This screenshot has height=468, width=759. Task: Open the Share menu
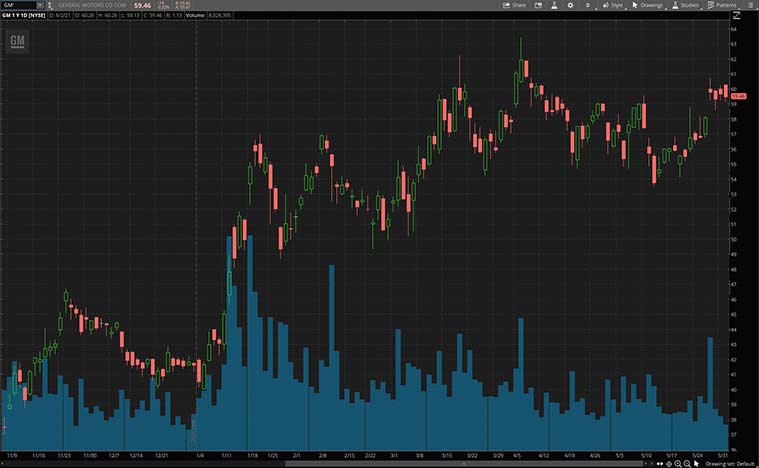(x=514, y=5)
